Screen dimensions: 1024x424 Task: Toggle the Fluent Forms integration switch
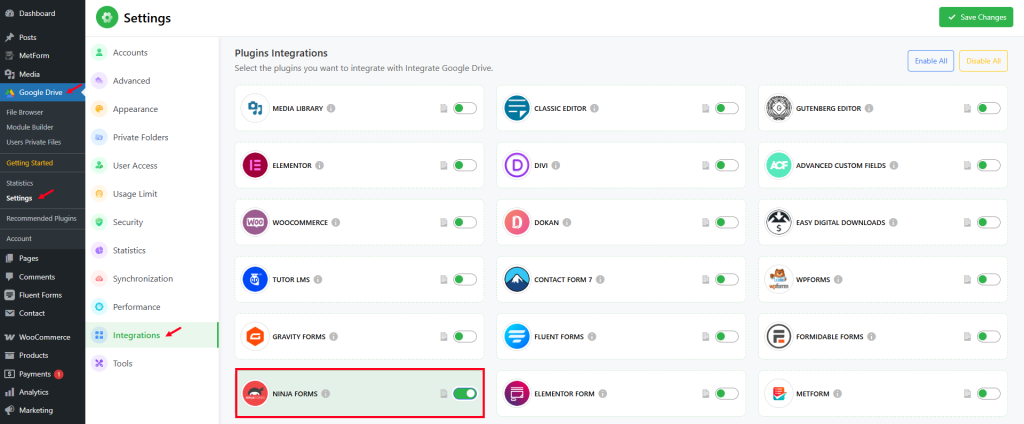coord(727,336)
